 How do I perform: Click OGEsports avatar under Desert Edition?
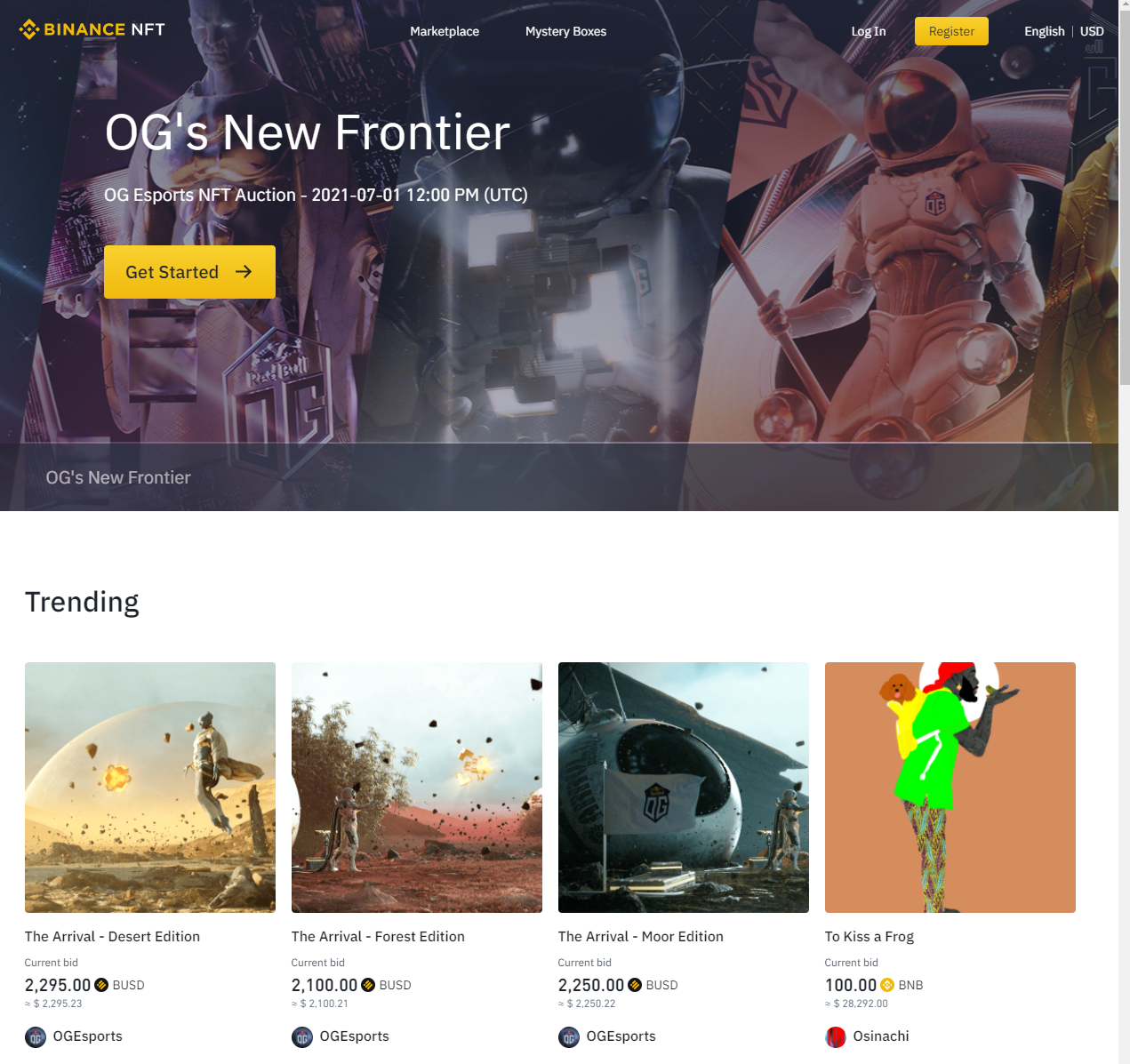36,1036
